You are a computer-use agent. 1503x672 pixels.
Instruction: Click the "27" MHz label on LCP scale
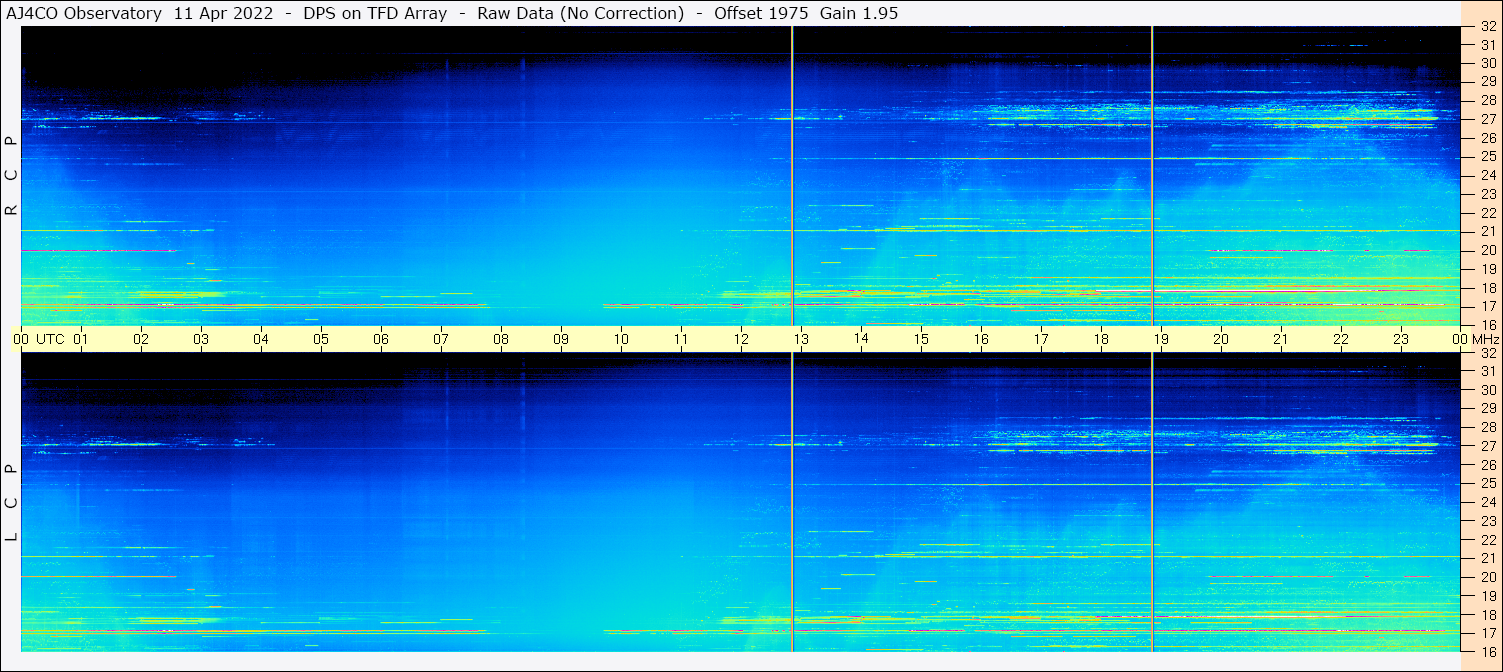pos(1488,446)
